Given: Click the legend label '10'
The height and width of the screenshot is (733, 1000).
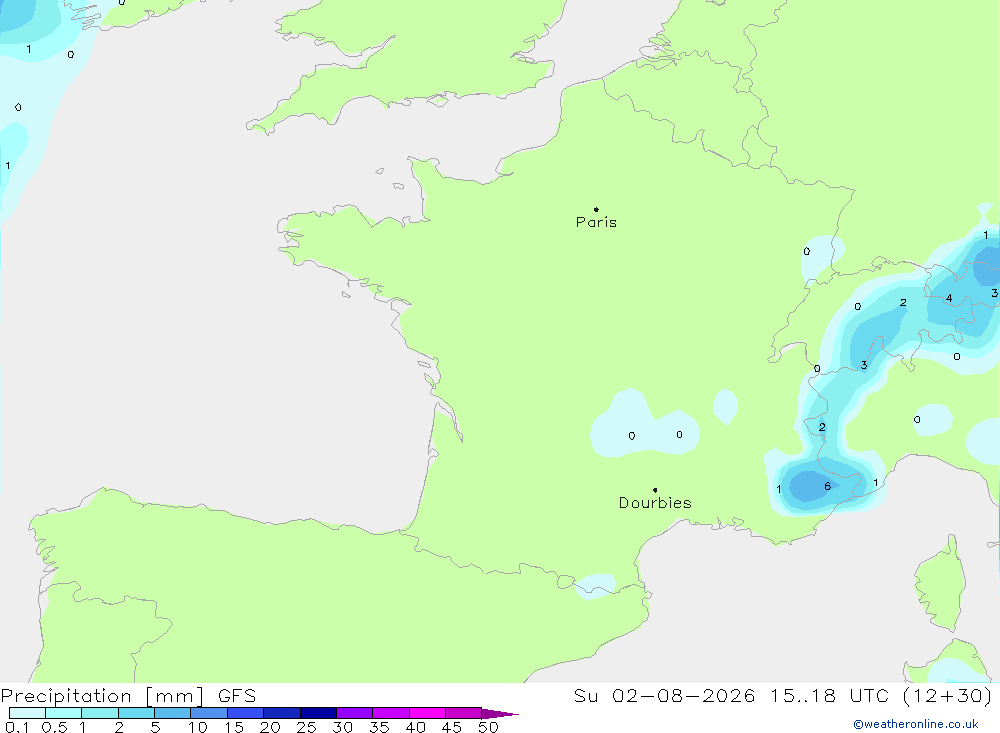Looking at the screenshot, I should pyautogui.click(x=198, y=727).
